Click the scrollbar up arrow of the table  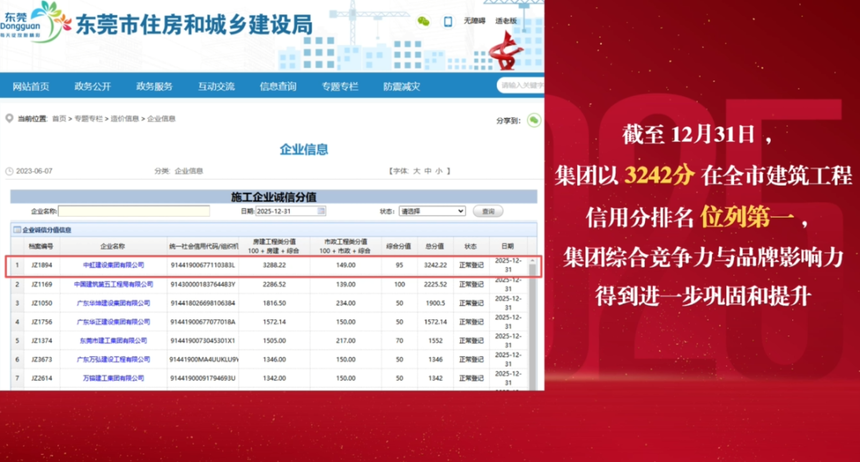point(532,260)
